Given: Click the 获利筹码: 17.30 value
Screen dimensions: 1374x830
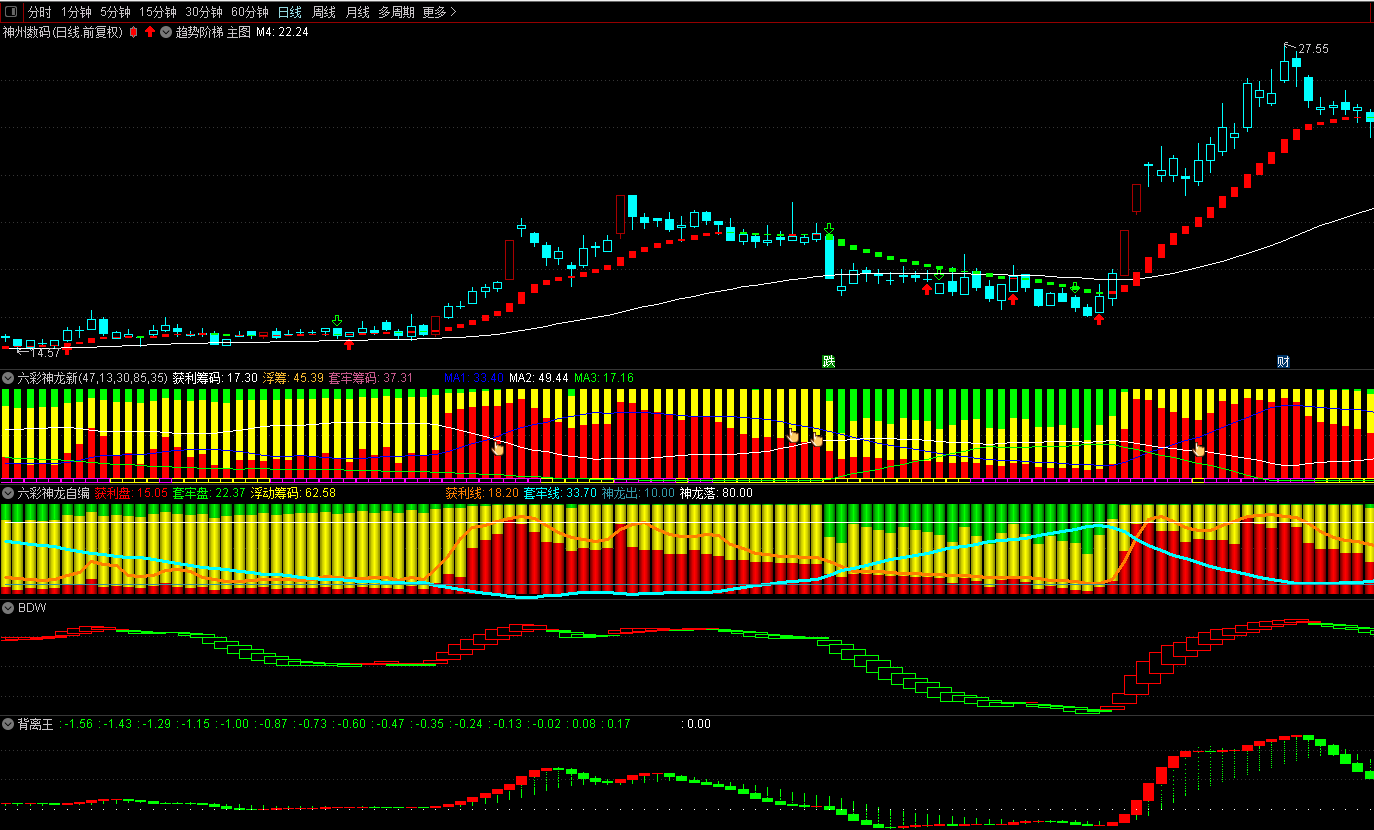Looking at the screenshot, I should [x=215, y=378].
